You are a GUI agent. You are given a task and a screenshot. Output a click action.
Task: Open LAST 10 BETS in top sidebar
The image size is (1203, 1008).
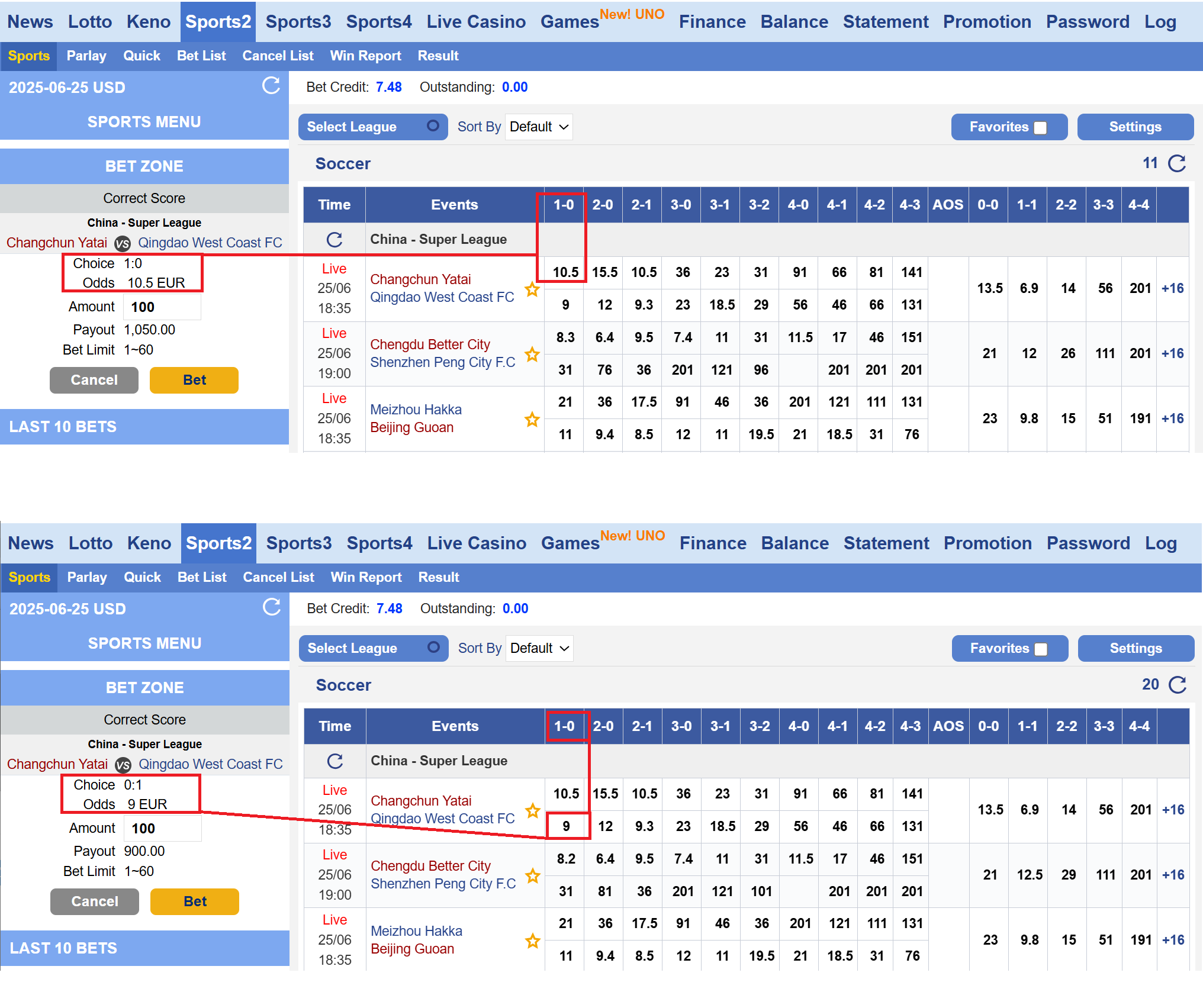click(144, 427)
